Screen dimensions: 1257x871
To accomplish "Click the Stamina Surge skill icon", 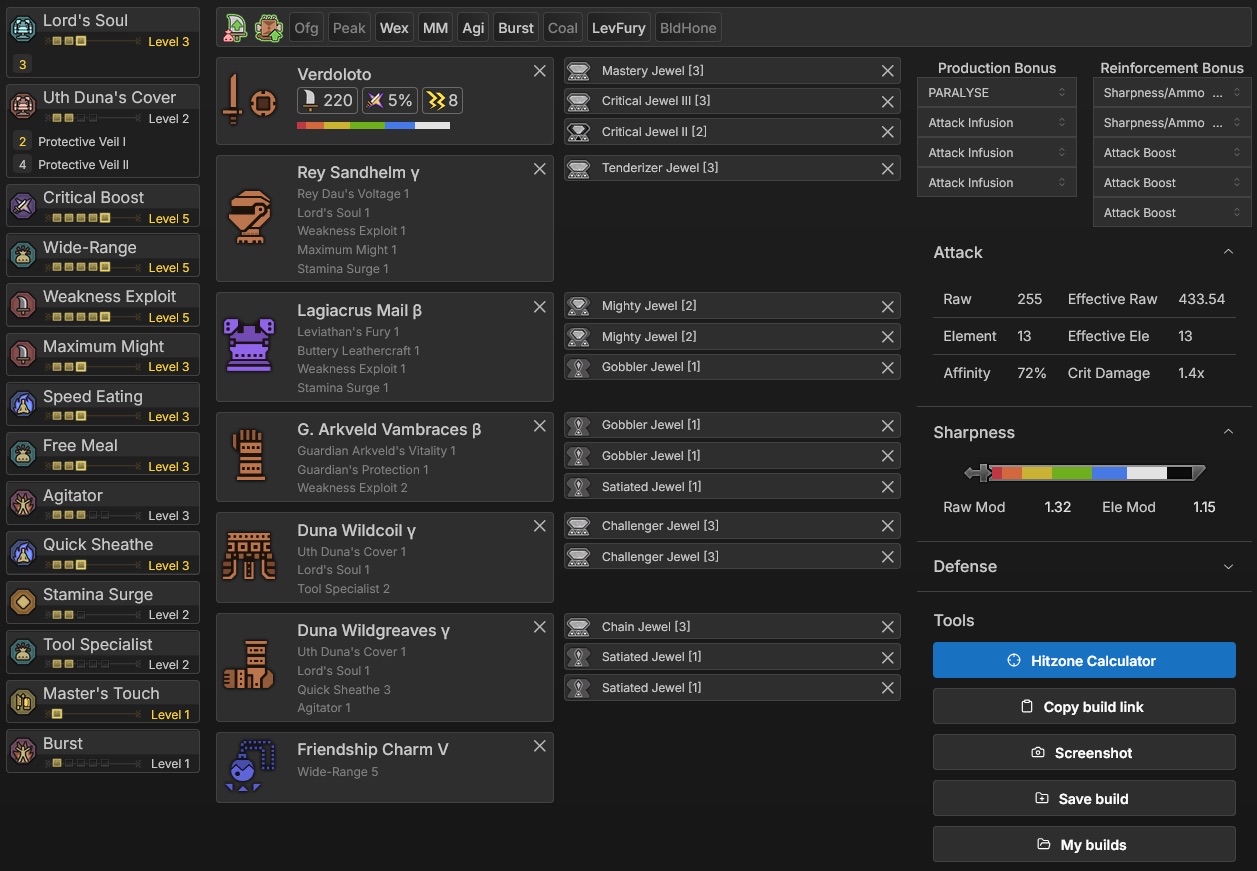I will tap(22, 602).
